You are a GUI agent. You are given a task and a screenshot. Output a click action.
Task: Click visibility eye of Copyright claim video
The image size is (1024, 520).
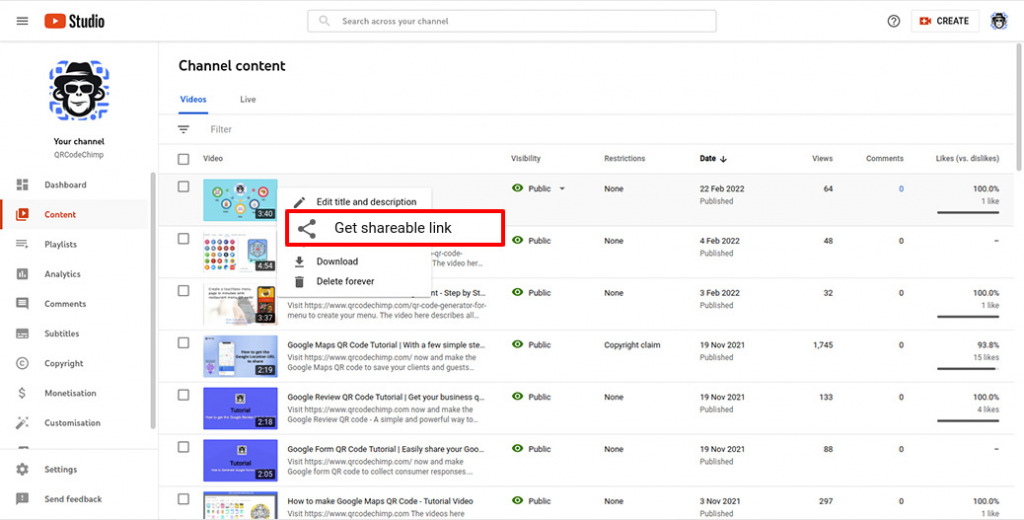(x=518, y=344)
